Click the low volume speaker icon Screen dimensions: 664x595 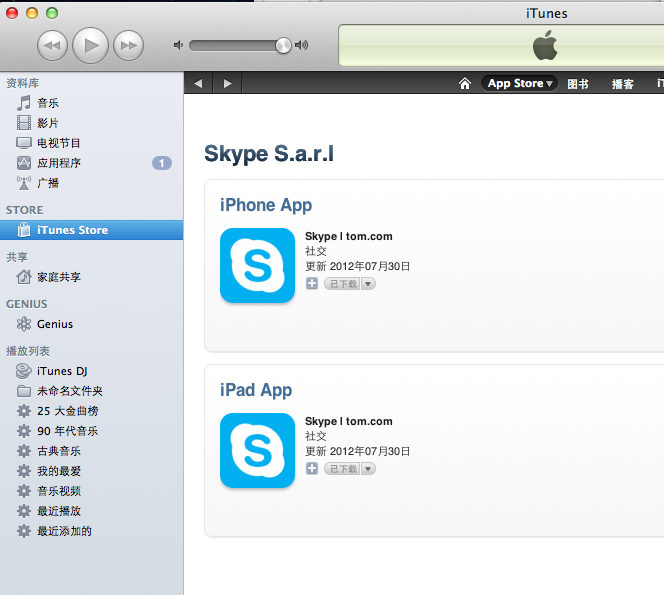(x=178, y=45)
